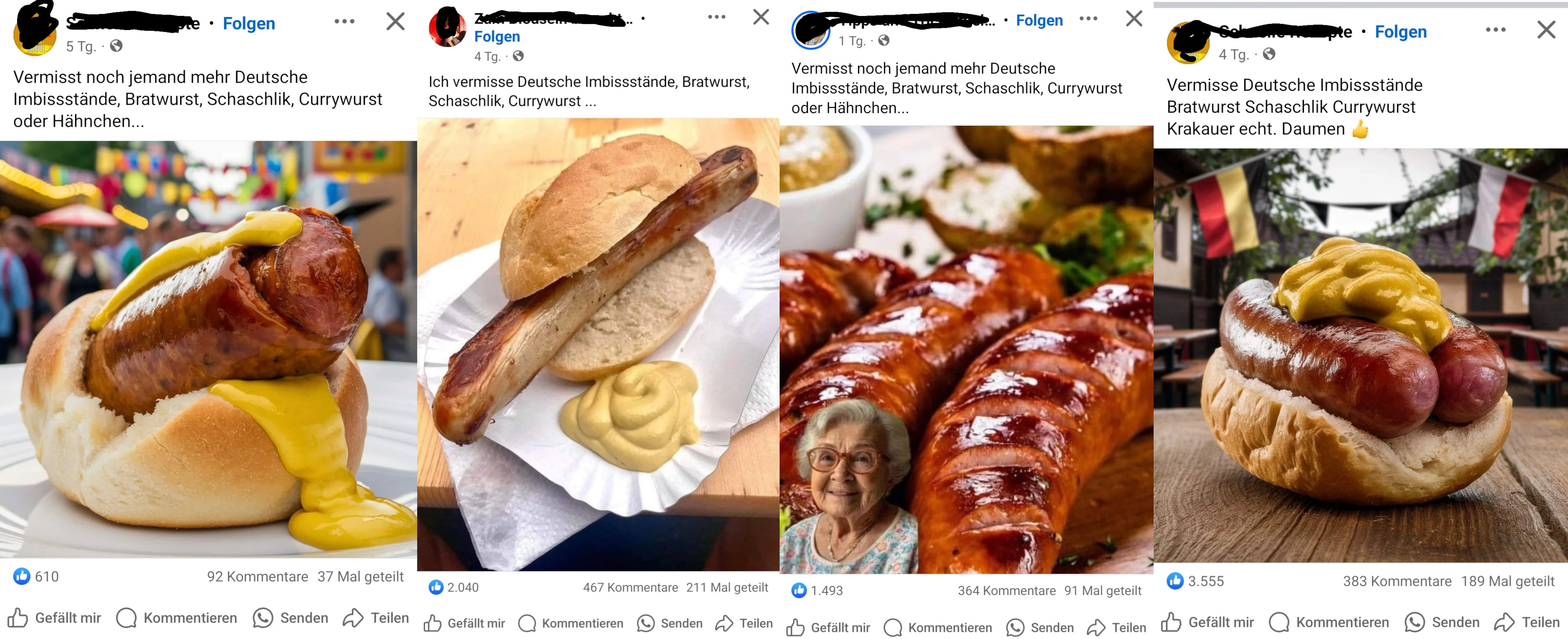
Task: Send the grandma sausage post via Senden
Action: tap(1040, 627)
